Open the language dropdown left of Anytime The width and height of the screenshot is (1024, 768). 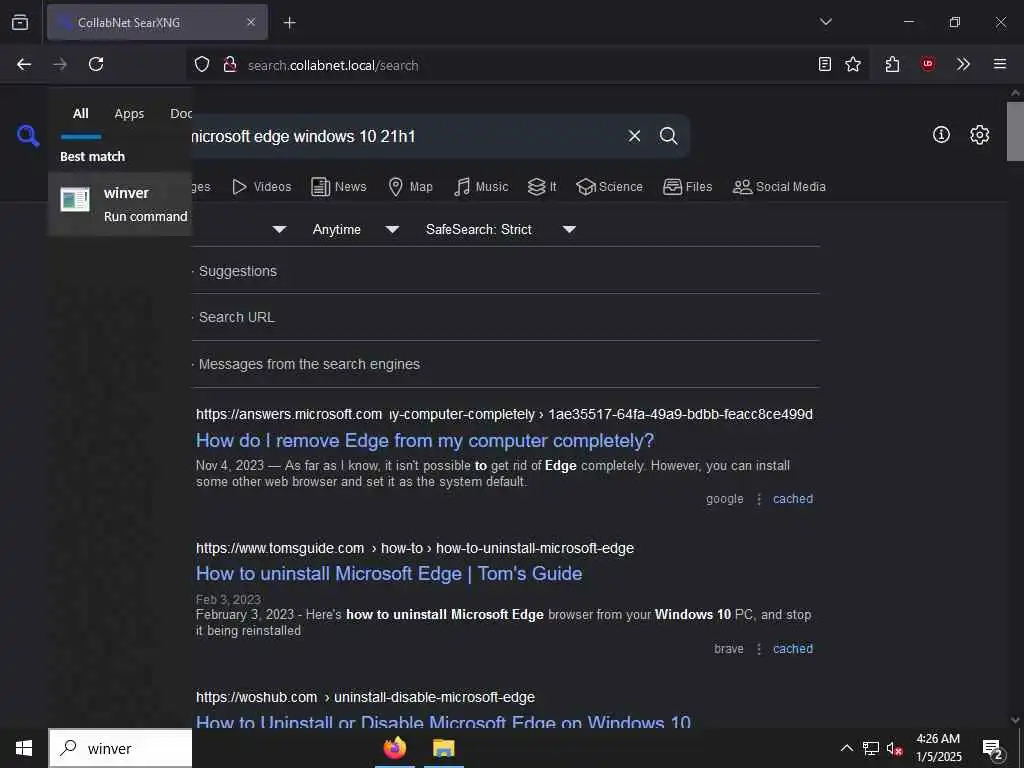[x=279, y=229]
